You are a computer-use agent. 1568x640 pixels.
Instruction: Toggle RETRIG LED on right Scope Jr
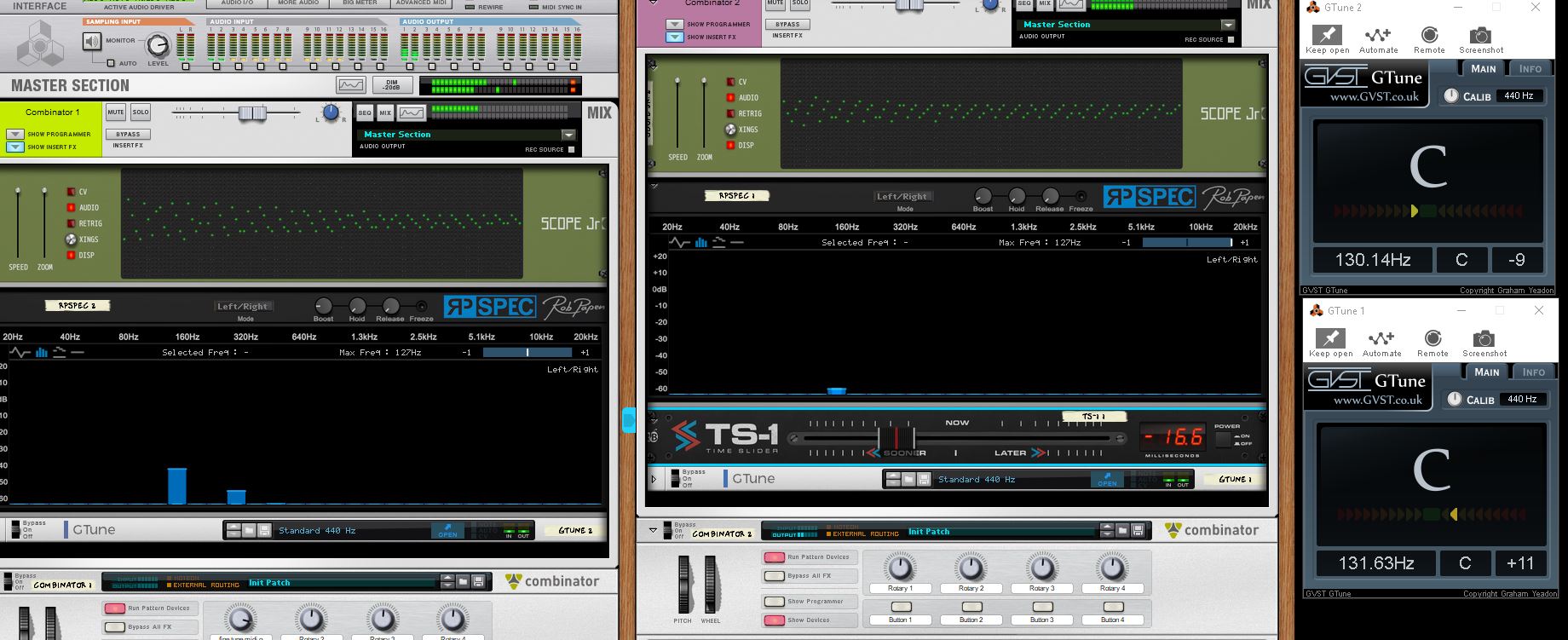click(730, 113)
